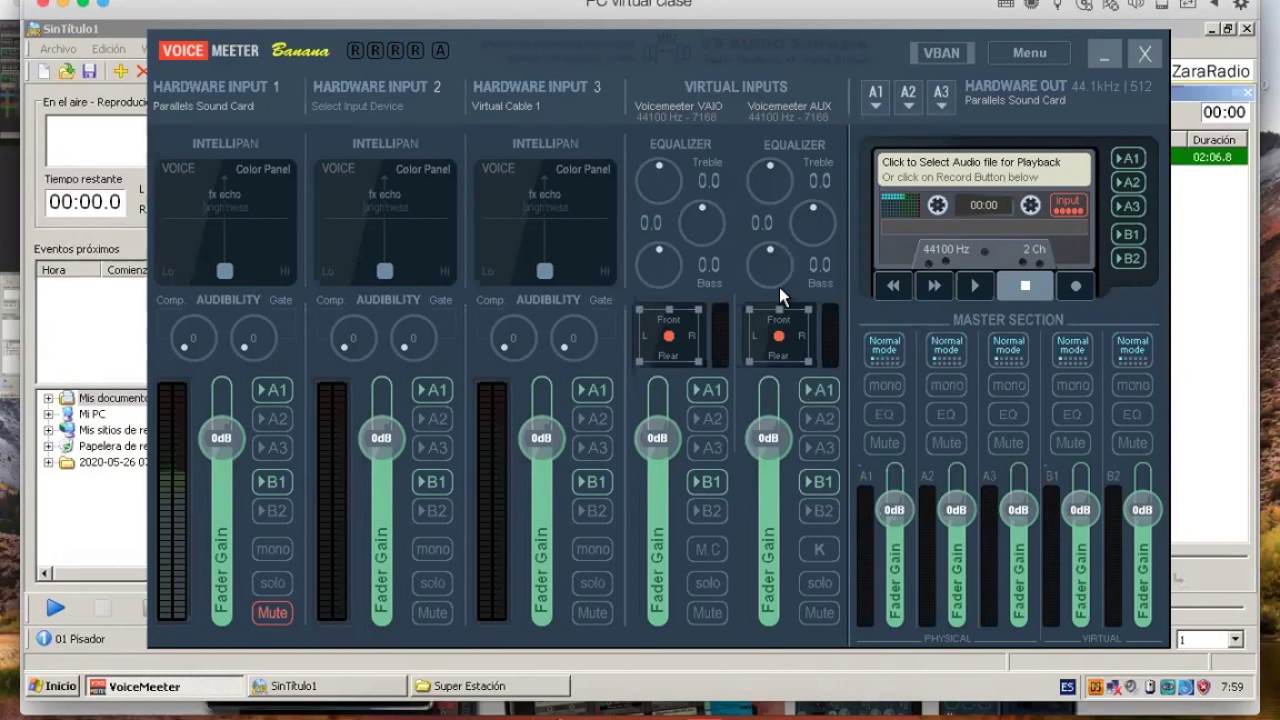Adjust master A1 bus fader
The image size is (1280, 720).
coord(894,510)
